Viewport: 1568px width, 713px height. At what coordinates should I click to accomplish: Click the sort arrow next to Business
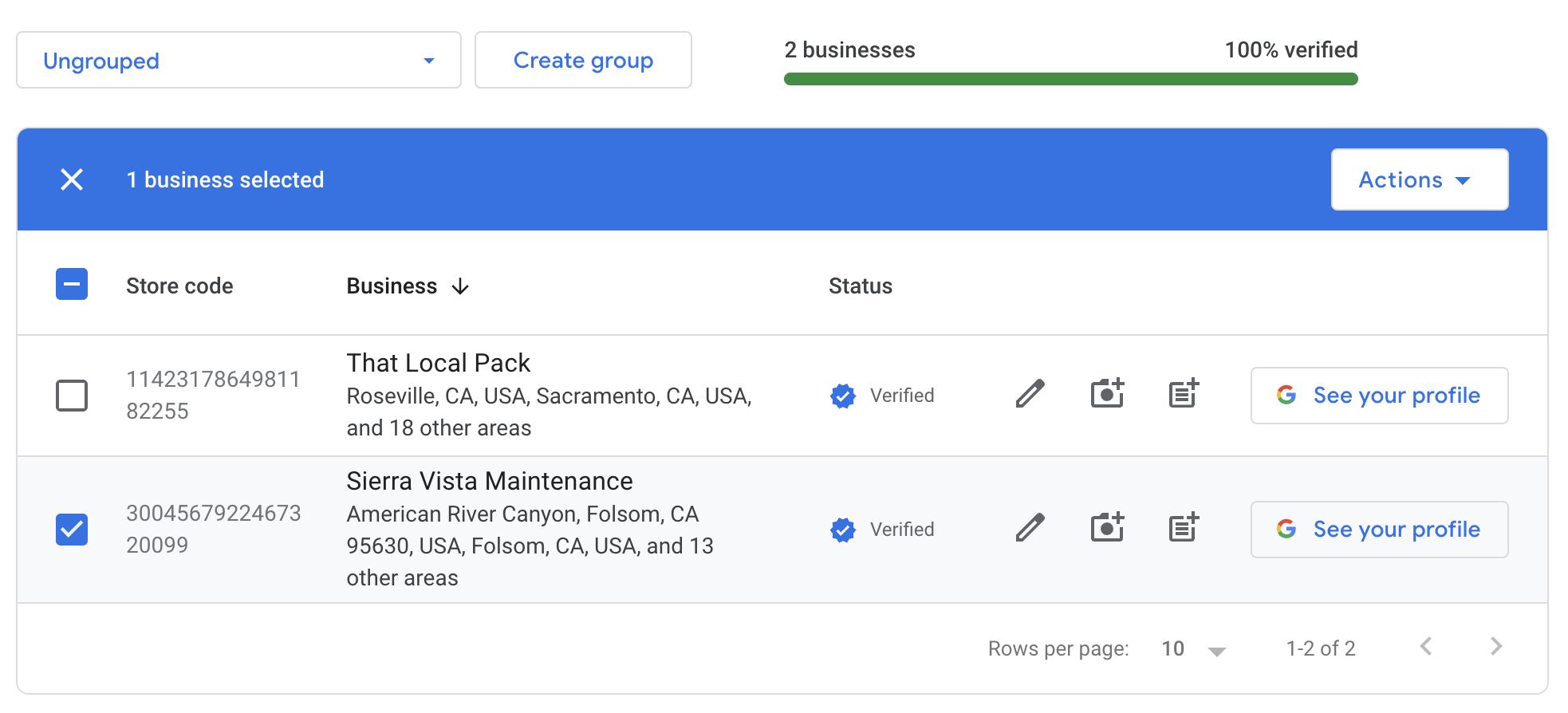coord(460,286)
